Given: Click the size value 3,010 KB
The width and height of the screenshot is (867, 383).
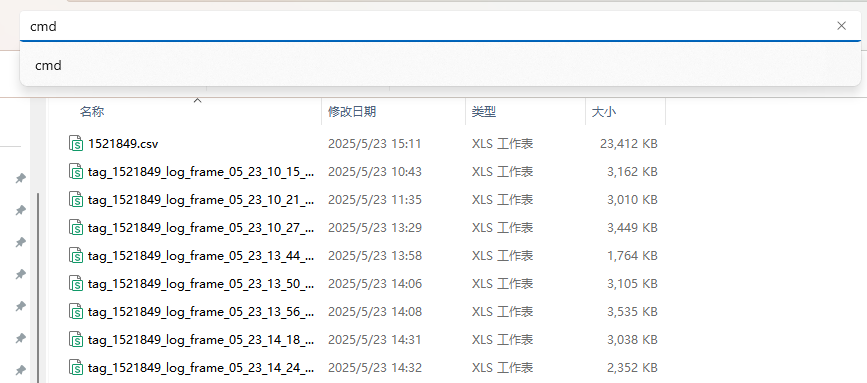Looking at the screenshot, I should (632, 200).
